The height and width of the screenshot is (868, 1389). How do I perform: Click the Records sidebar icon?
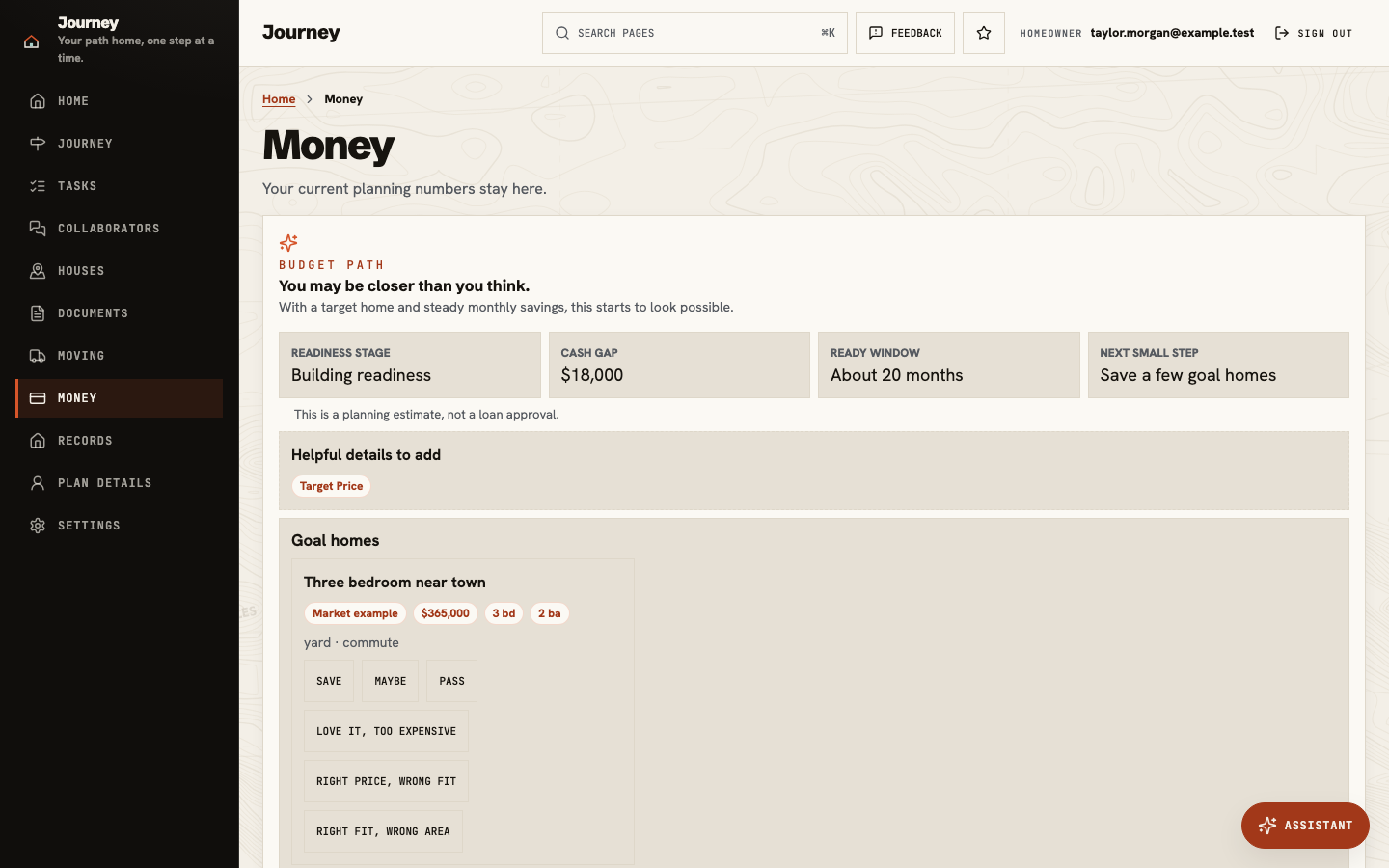[38, 441]
